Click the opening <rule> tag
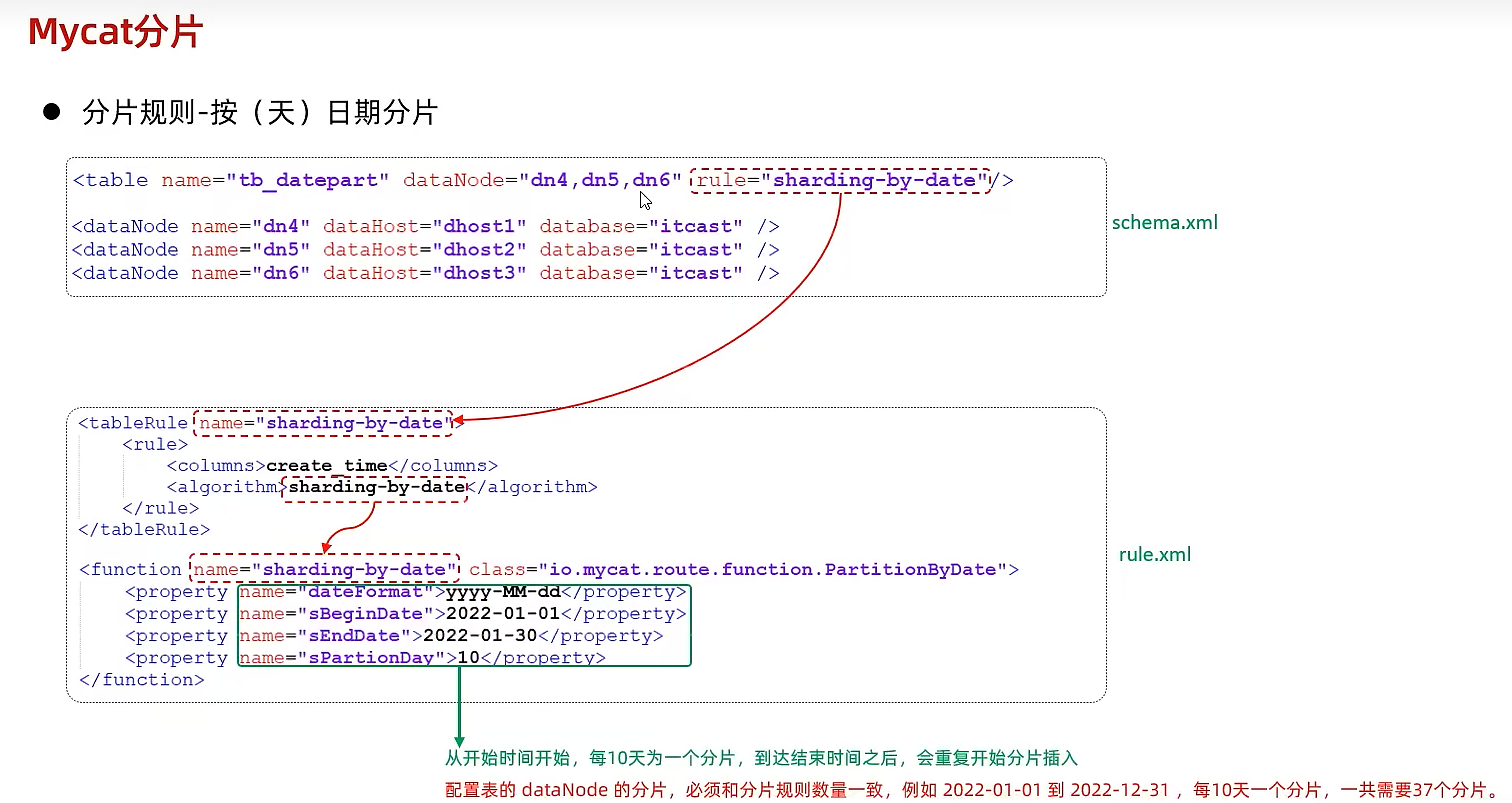This screenshot has height=803, width=1512. (x=155, y=444)
